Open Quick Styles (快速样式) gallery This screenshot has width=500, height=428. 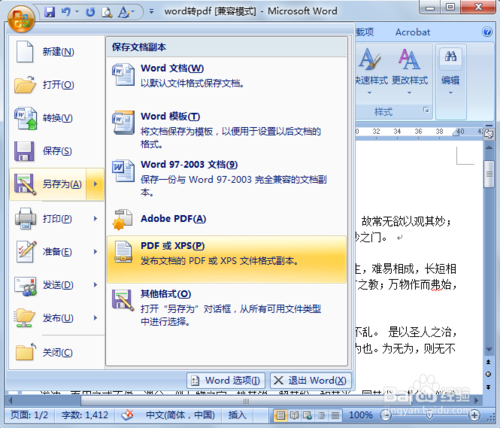[x=371, y=72]
